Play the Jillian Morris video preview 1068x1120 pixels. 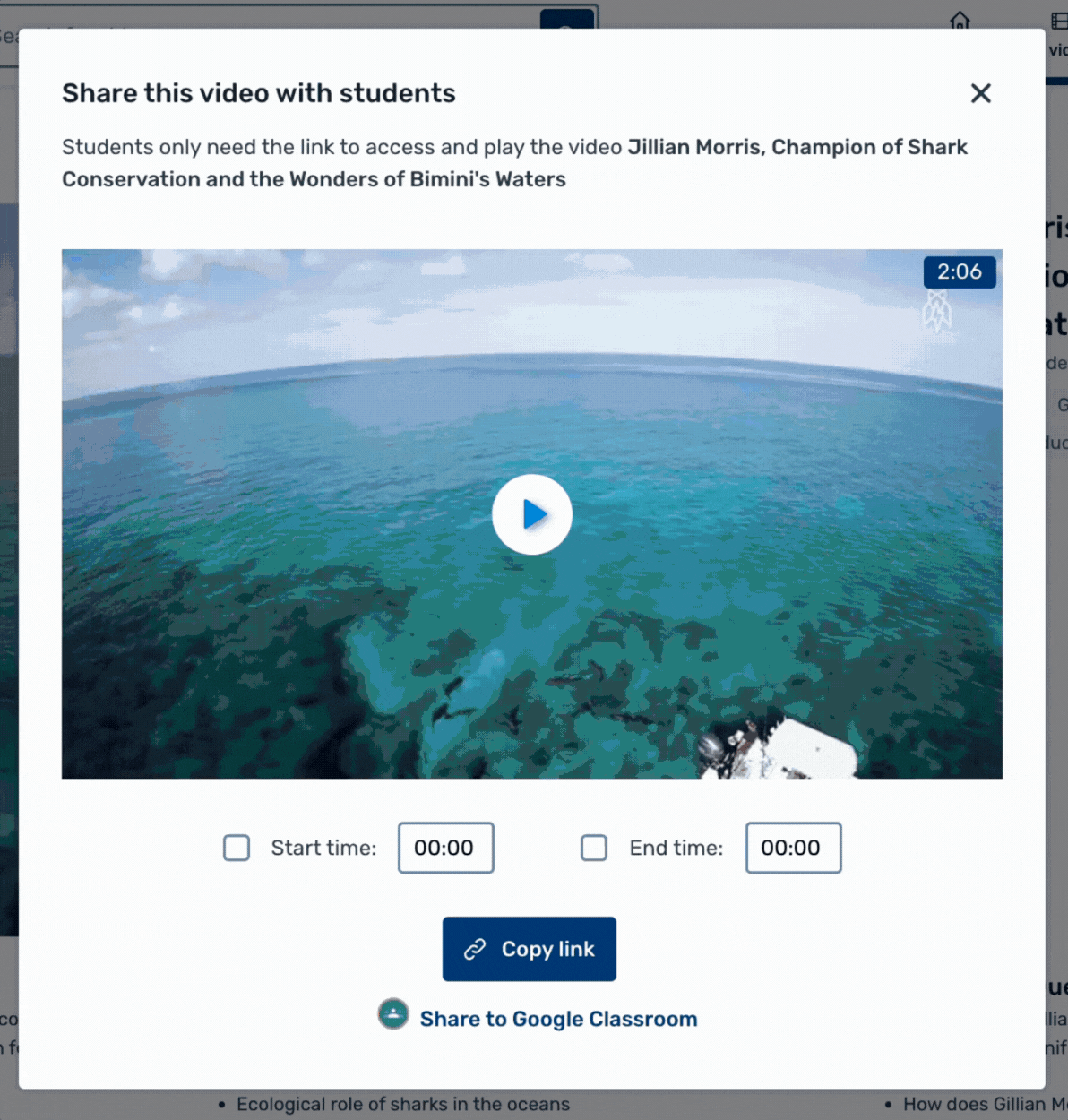(x=532, y=514)
